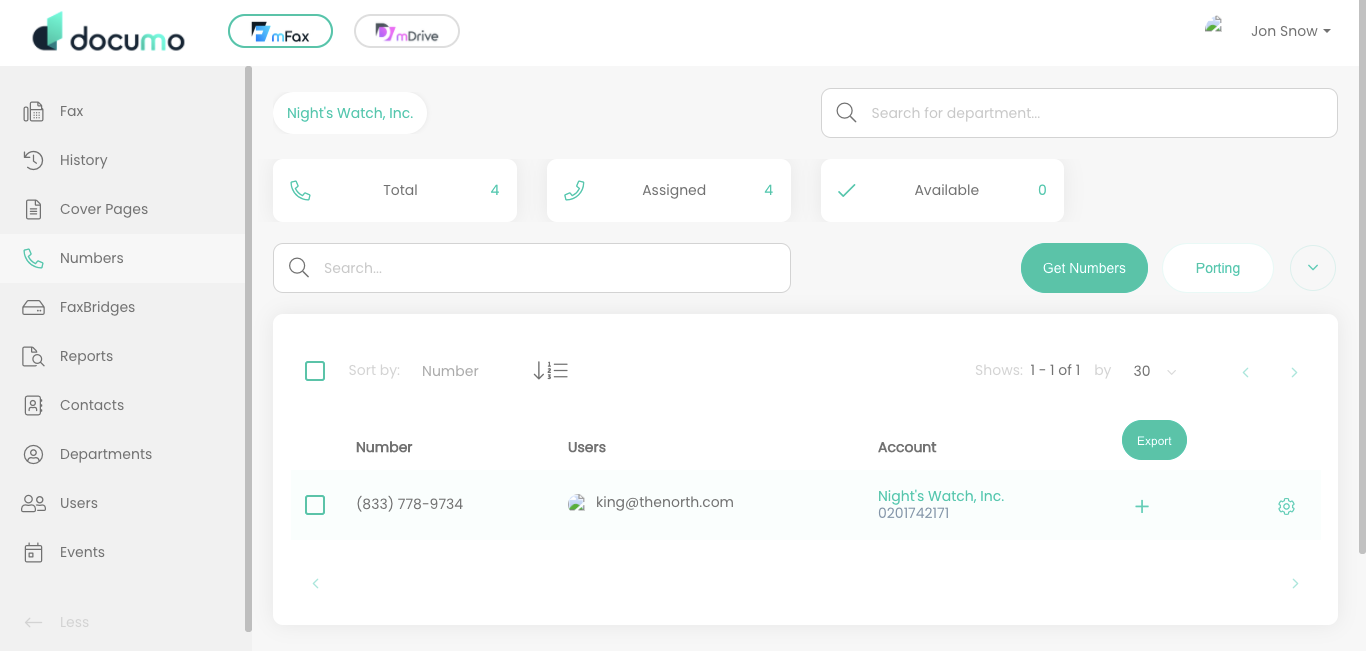Switch to the mFax tab
Viewport: 1366px width, 651px height.
coord(280,32)
